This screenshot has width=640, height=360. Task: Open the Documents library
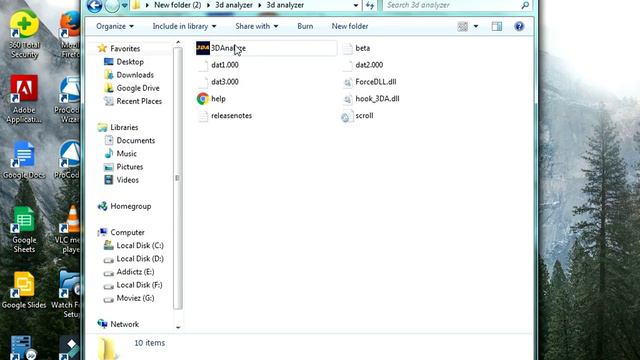click(136, 140)
